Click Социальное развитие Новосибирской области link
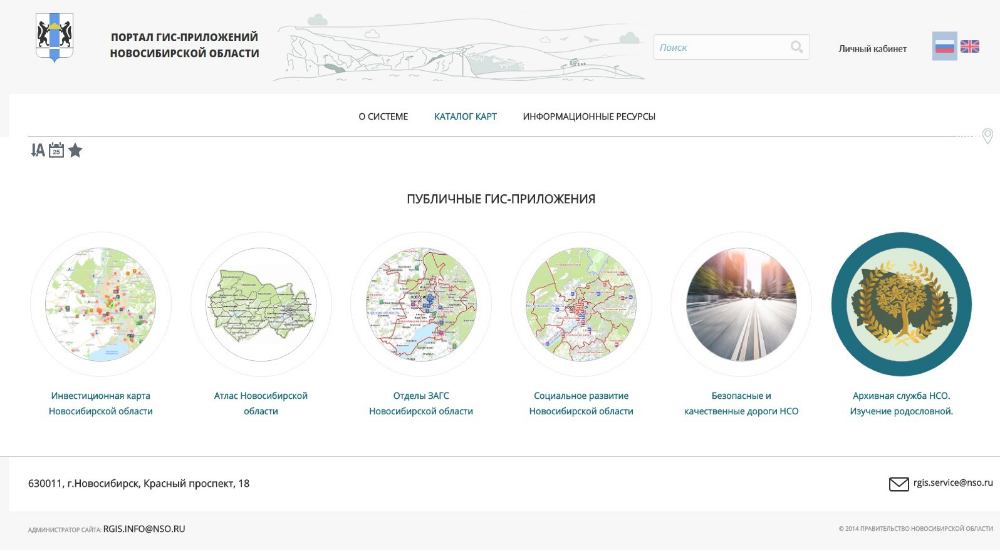 [x=581, y=403]
